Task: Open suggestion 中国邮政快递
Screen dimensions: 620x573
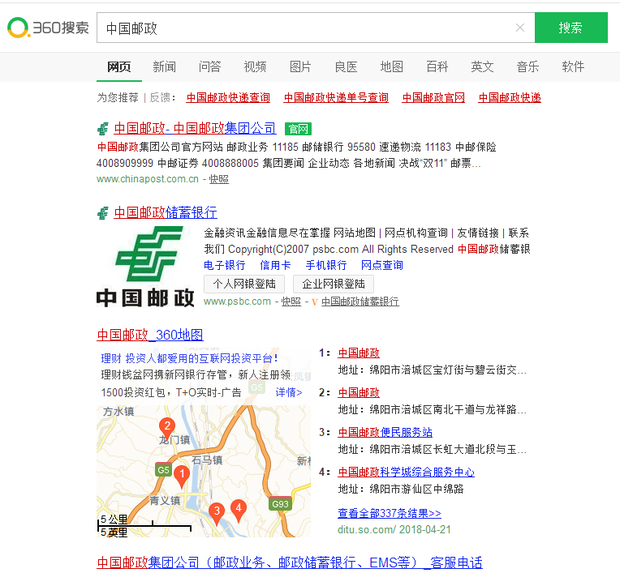Action: pos(510,98)
